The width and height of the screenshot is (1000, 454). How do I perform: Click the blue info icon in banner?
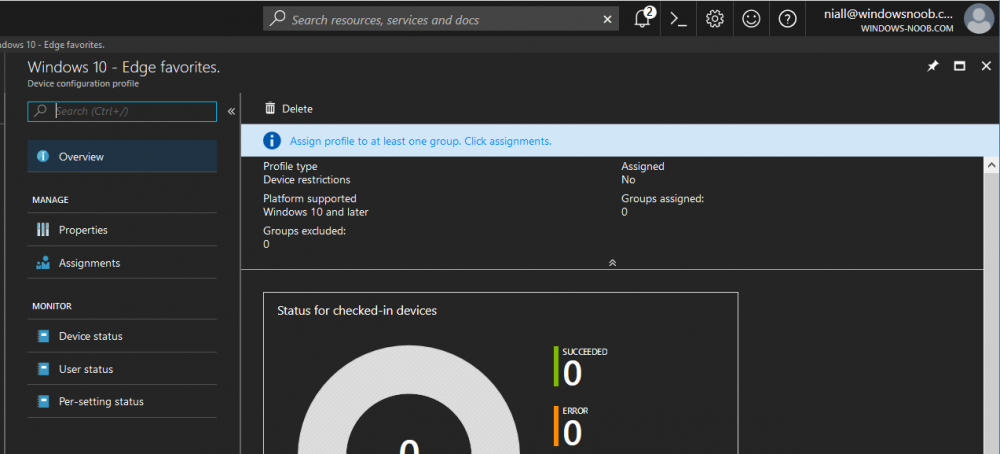click(272, 141)
